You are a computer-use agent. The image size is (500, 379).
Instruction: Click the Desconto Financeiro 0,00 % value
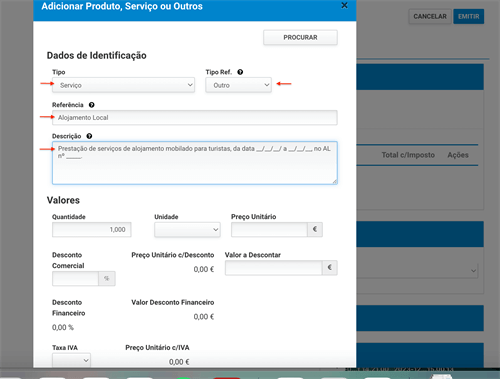(x=63, y=328)
